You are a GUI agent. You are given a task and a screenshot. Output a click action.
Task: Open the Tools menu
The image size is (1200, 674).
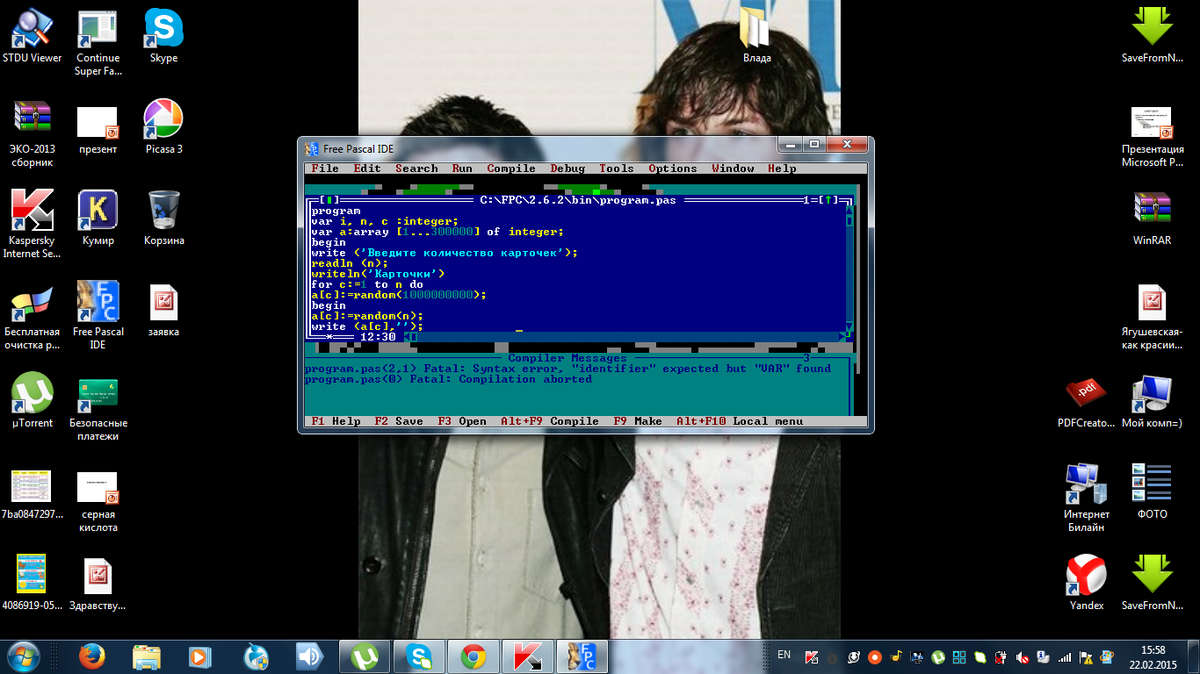click(616, 169)
